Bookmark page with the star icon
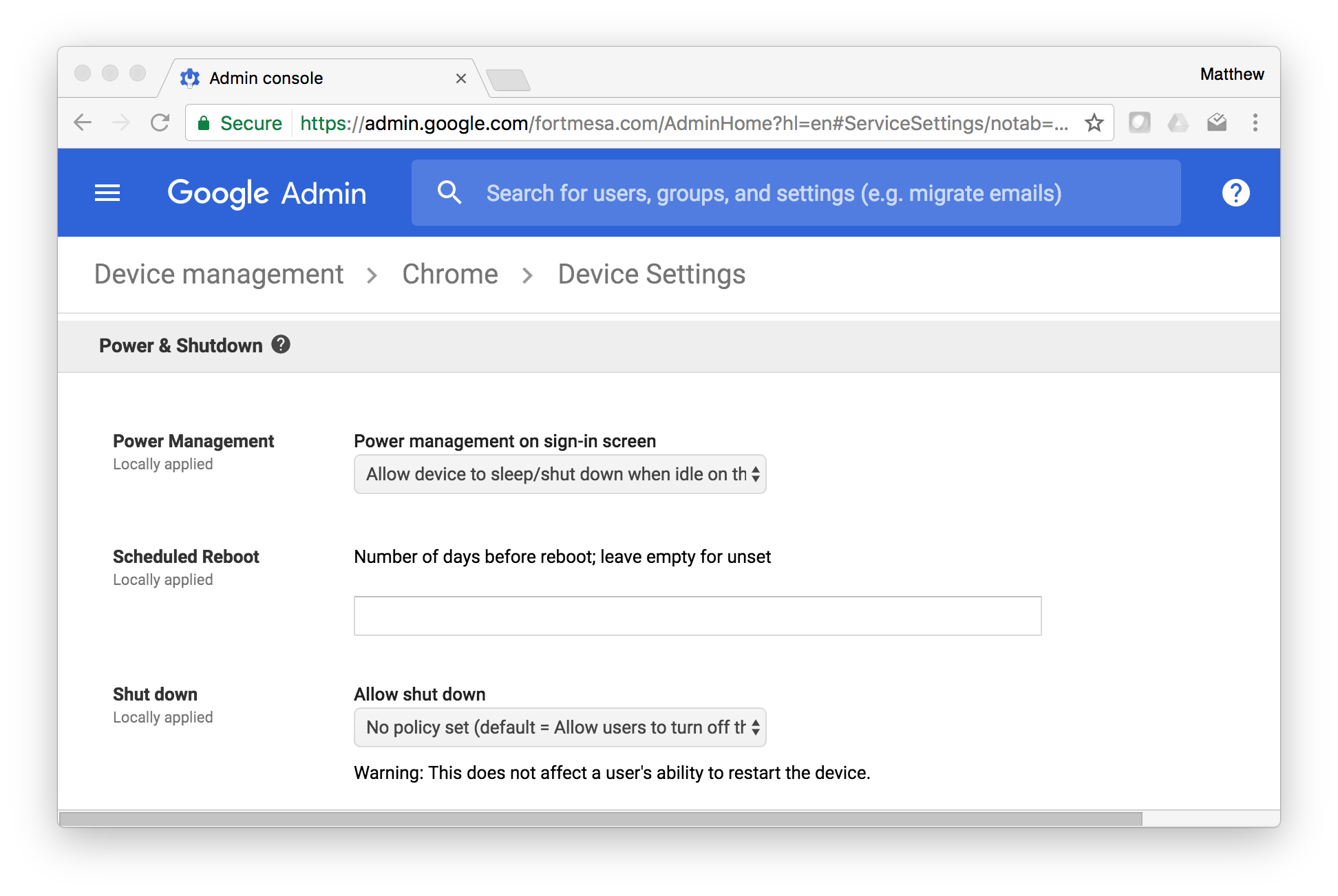Image resolution: width=1338 pixels, height=896 pixels. (x=1094, y=122)
